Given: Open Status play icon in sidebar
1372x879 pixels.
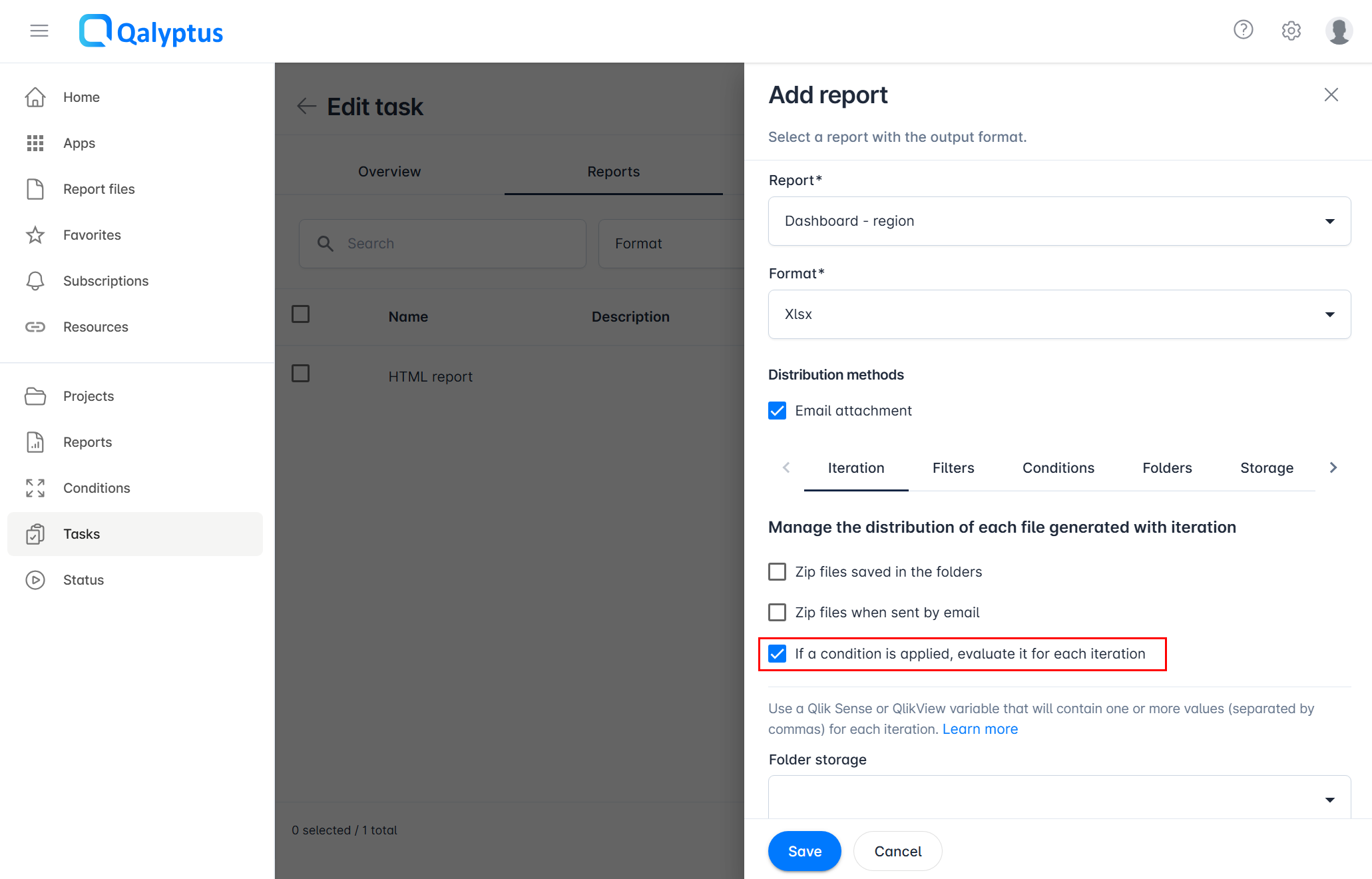Looking at the screenshot, I should tap(35, 580).
